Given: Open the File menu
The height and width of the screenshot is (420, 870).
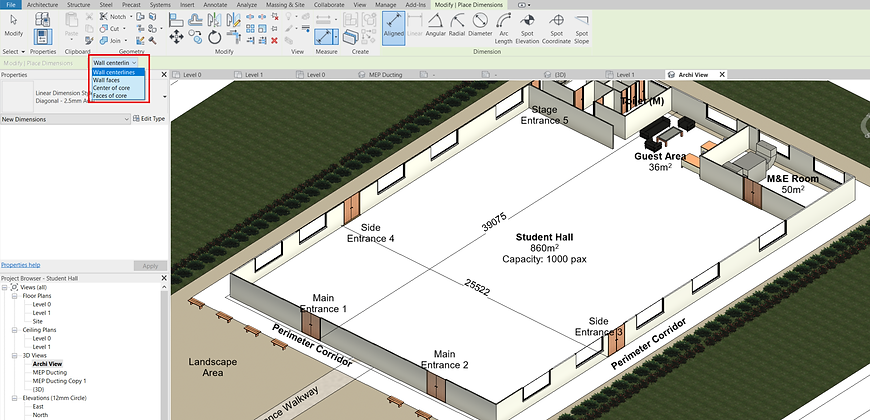Looking at the screenshot, I should tap(11, 4).
